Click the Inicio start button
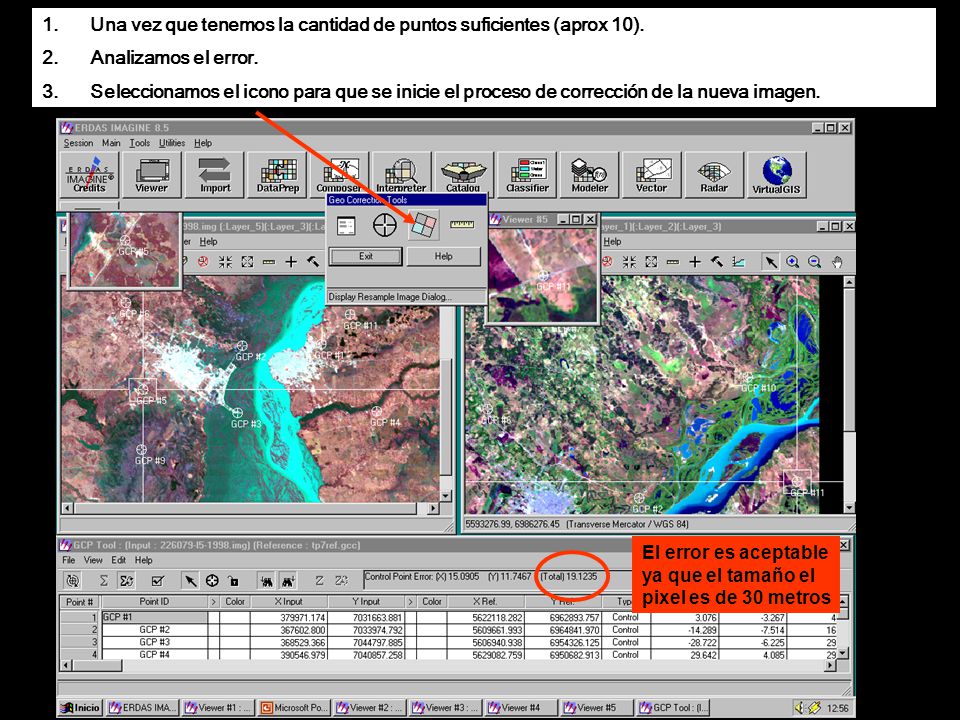 click(x=80, y=708)
